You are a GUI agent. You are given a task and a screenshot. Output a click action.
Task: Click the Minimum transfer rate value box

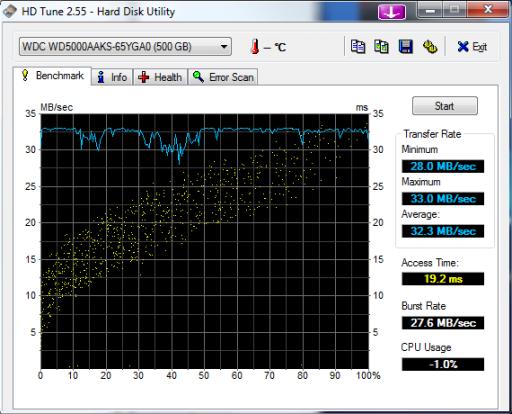[443, 166]
